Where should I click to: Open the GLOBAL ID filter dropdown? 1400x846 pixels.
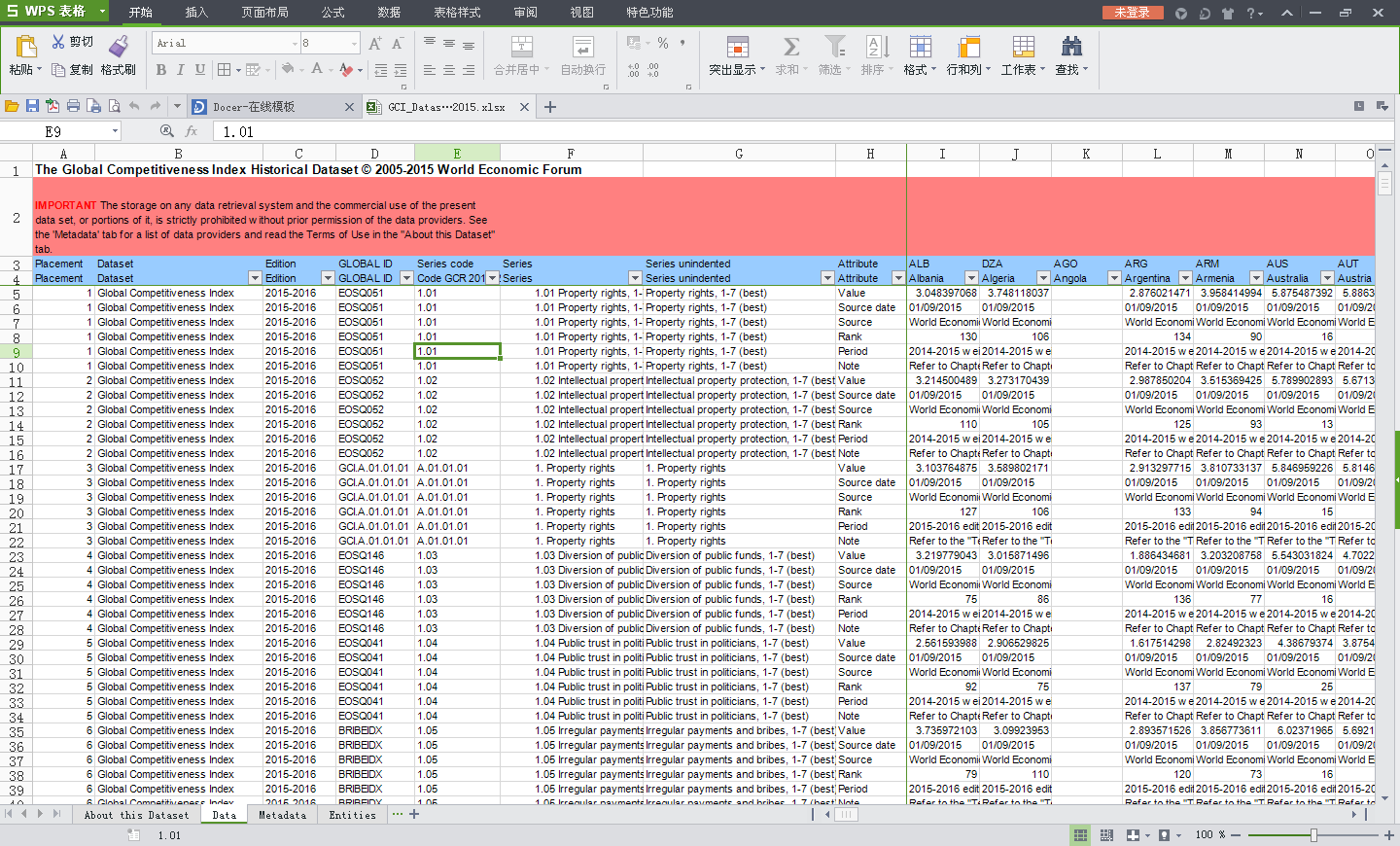pos(406,278)
